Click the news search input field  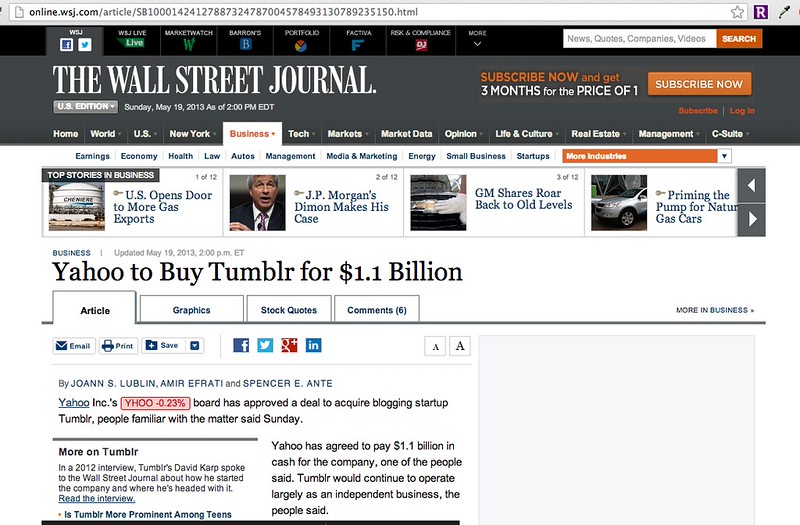coord(640,39)
